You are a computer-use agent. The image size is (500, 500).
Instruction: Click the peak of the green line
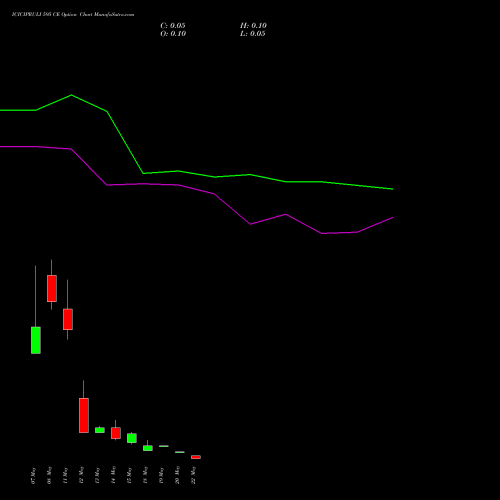click(x=71, y=95)
